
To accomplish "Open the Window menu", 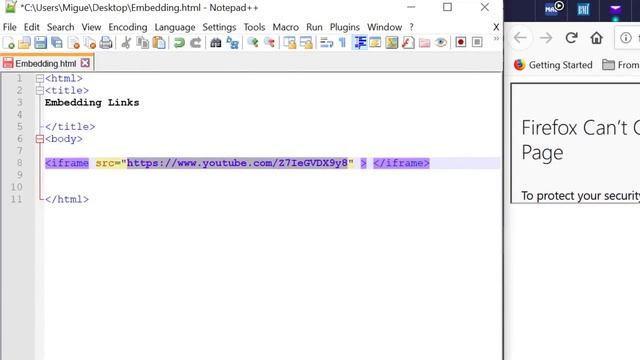I will 384,27.
